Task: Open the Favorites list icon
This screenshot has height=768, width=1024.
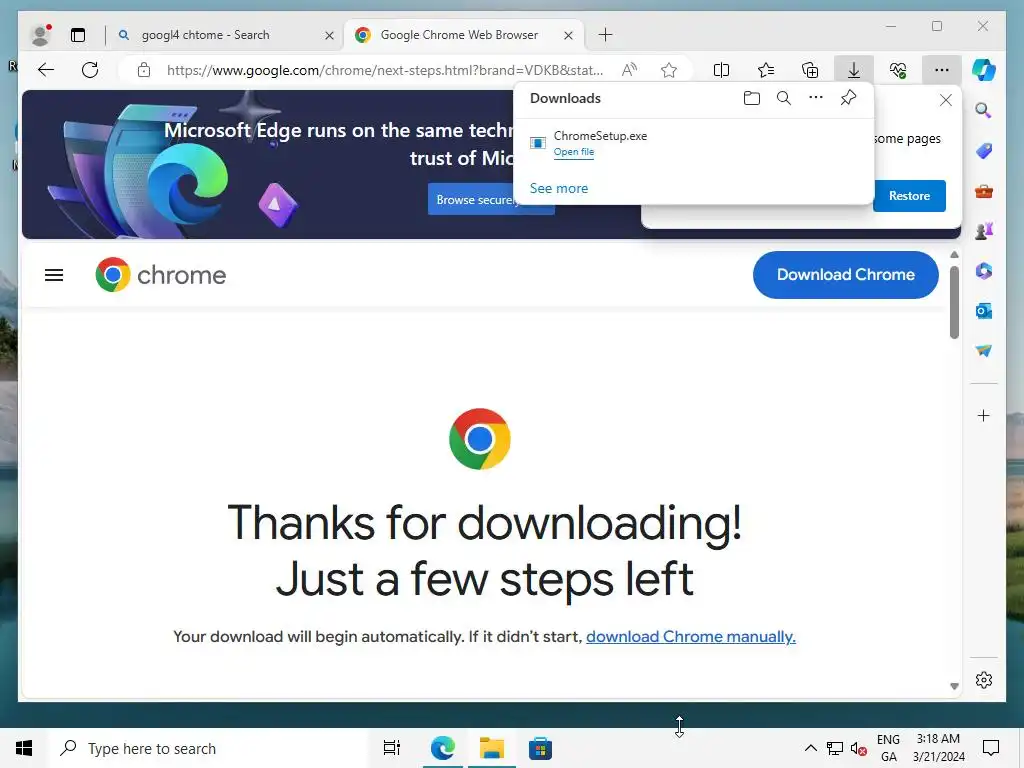Action: (765, 70)
